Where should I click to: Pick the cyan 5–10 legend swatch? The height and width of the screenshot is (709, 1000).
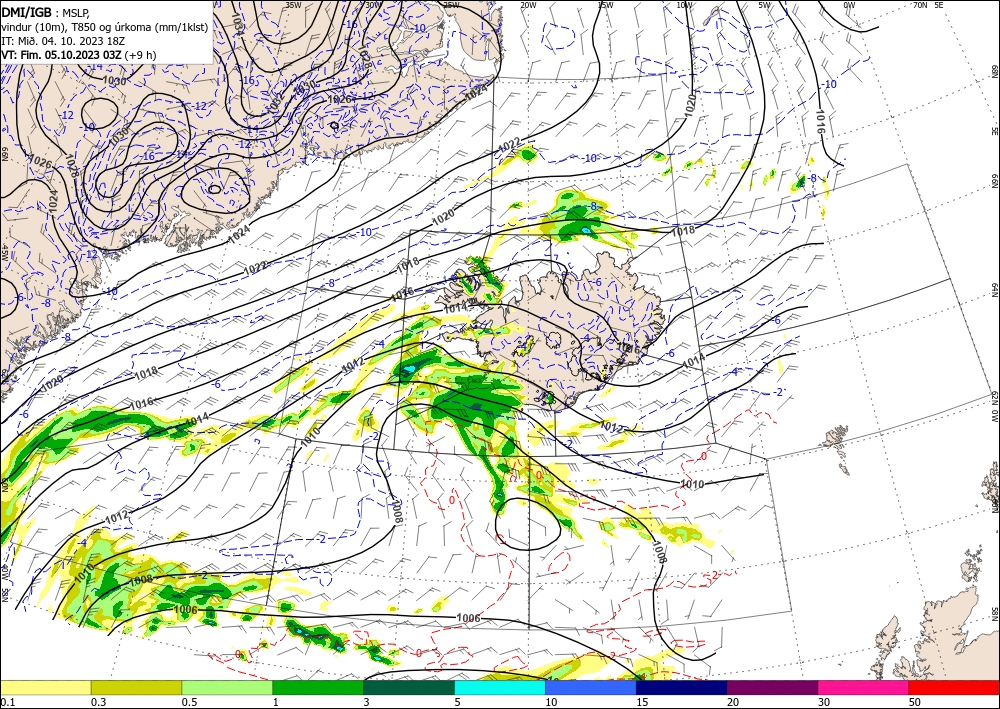coord(500,687)
